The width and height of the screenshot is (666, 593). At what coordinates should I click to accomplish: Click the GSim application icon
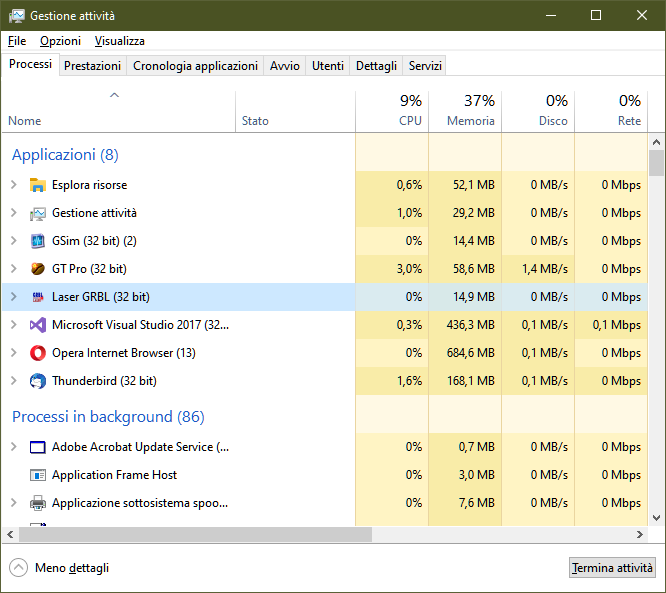(x=37, y=241)
